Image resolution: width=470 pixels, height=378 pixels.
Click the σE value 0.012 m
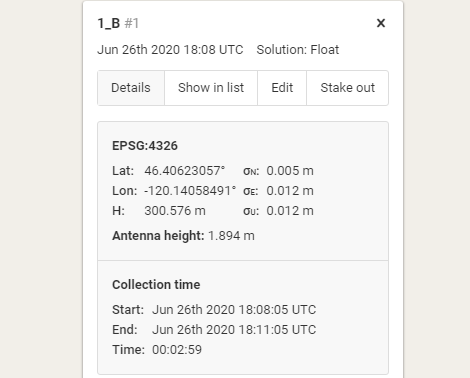coord(290,191)
